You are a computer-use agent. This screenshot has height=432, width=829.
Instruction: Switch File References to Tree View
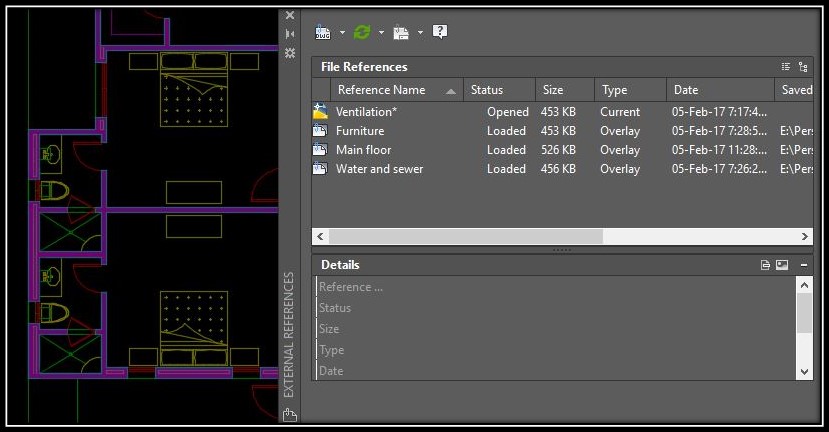point(803,67)
